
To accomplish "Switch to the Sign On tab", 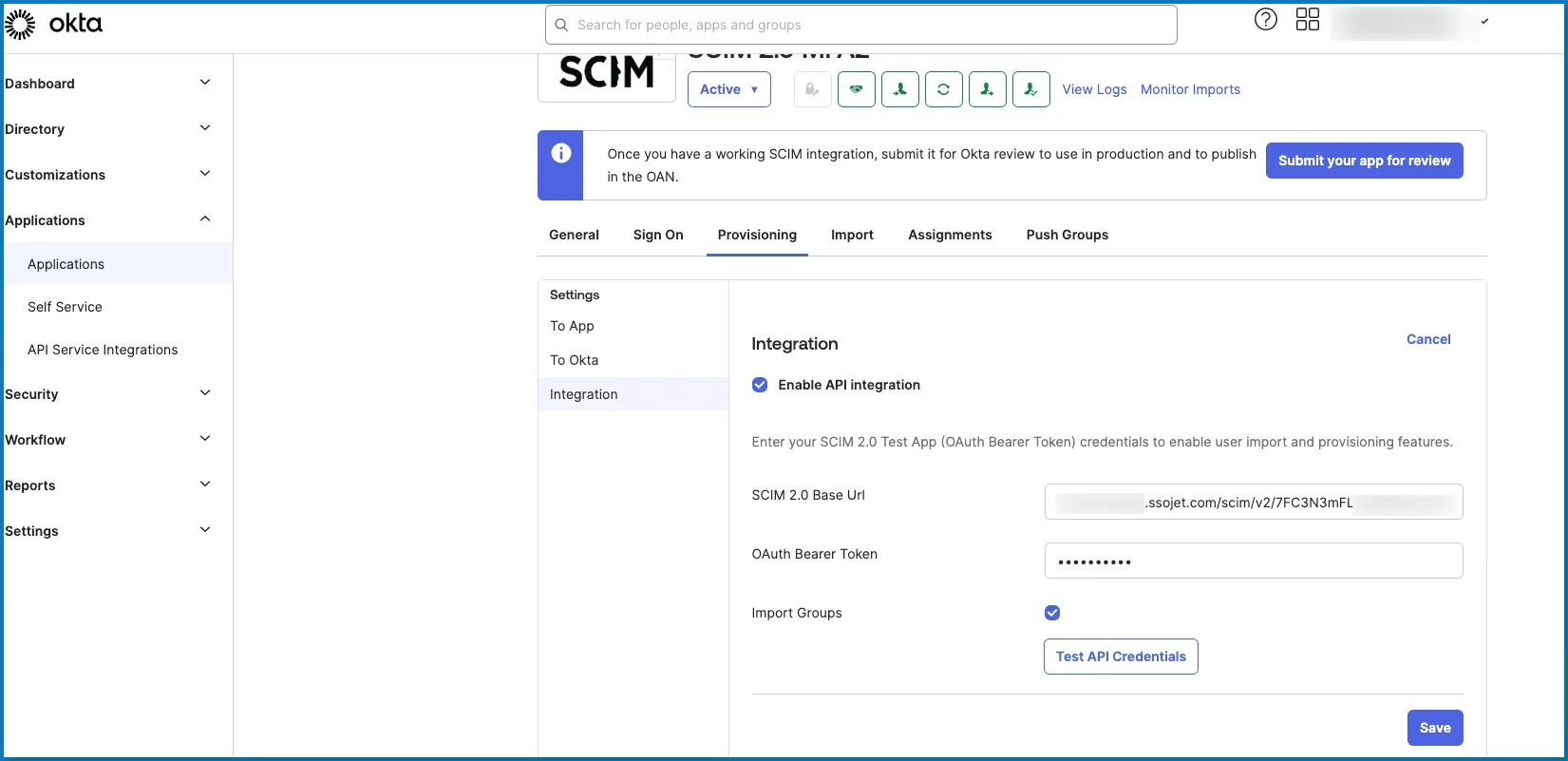I will click(x=657, y=235).
